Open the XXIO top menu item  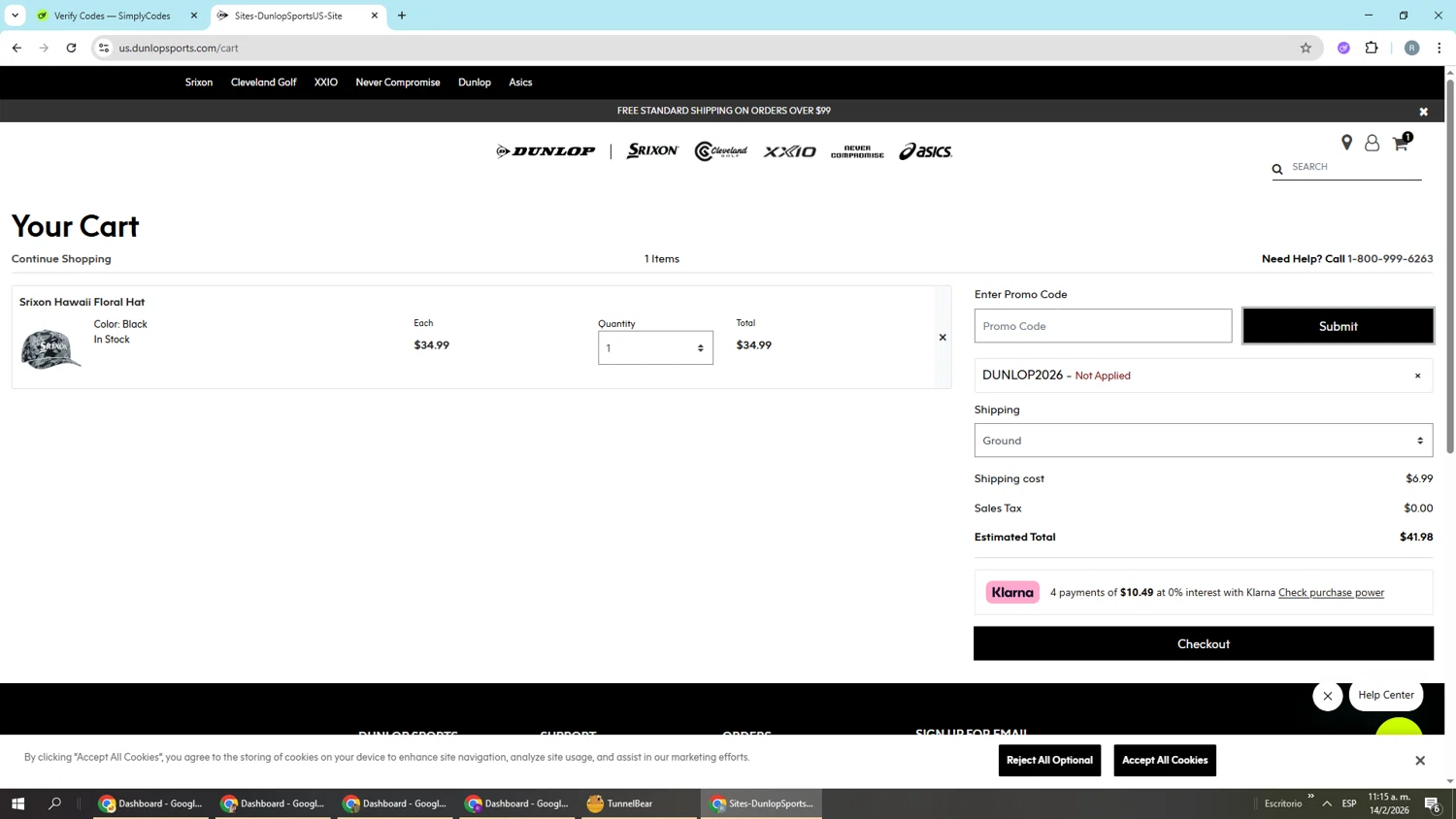tap(326, 82)
